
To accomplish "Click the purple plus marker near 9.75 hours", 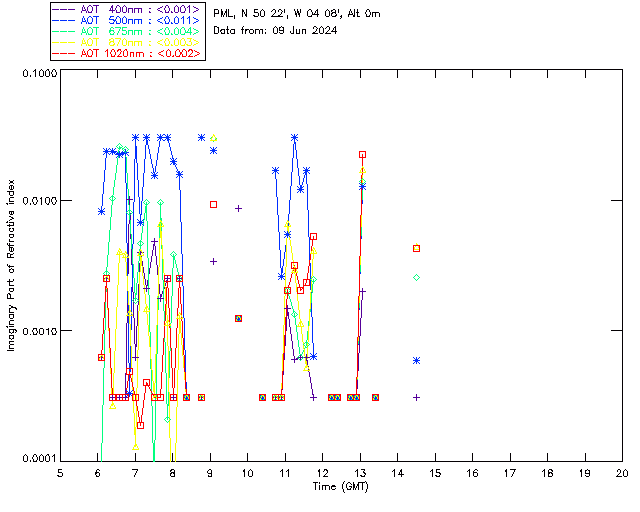I will (238, 208).
